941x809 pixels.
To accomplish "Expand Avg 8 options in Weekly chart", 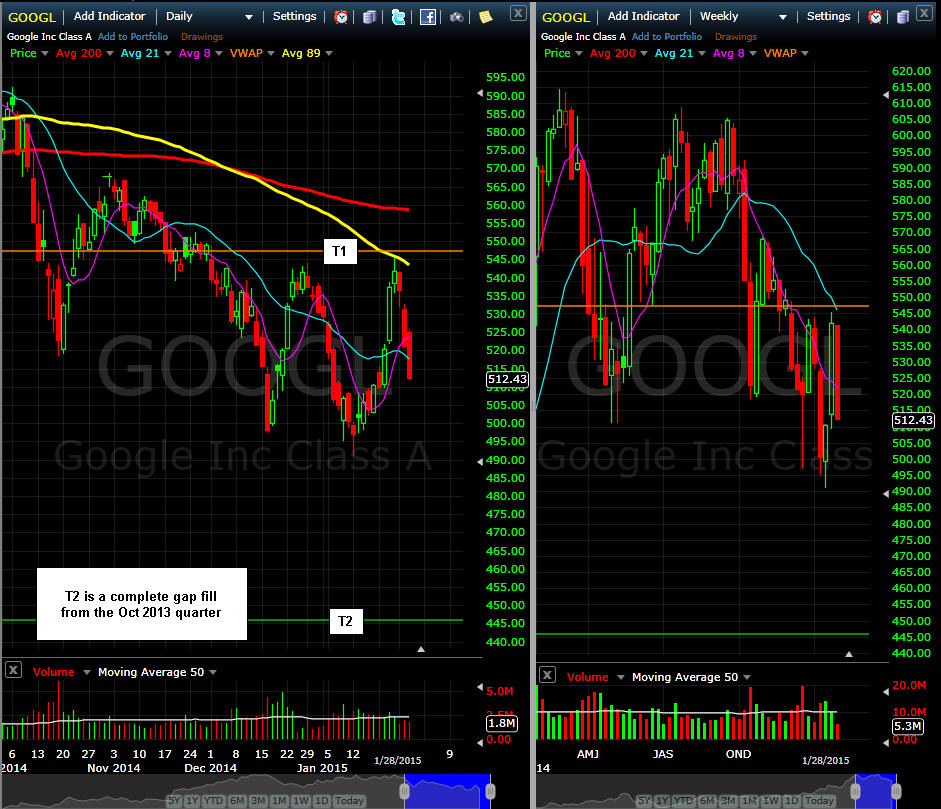I will pyautogui.click(x=753, y=53).
